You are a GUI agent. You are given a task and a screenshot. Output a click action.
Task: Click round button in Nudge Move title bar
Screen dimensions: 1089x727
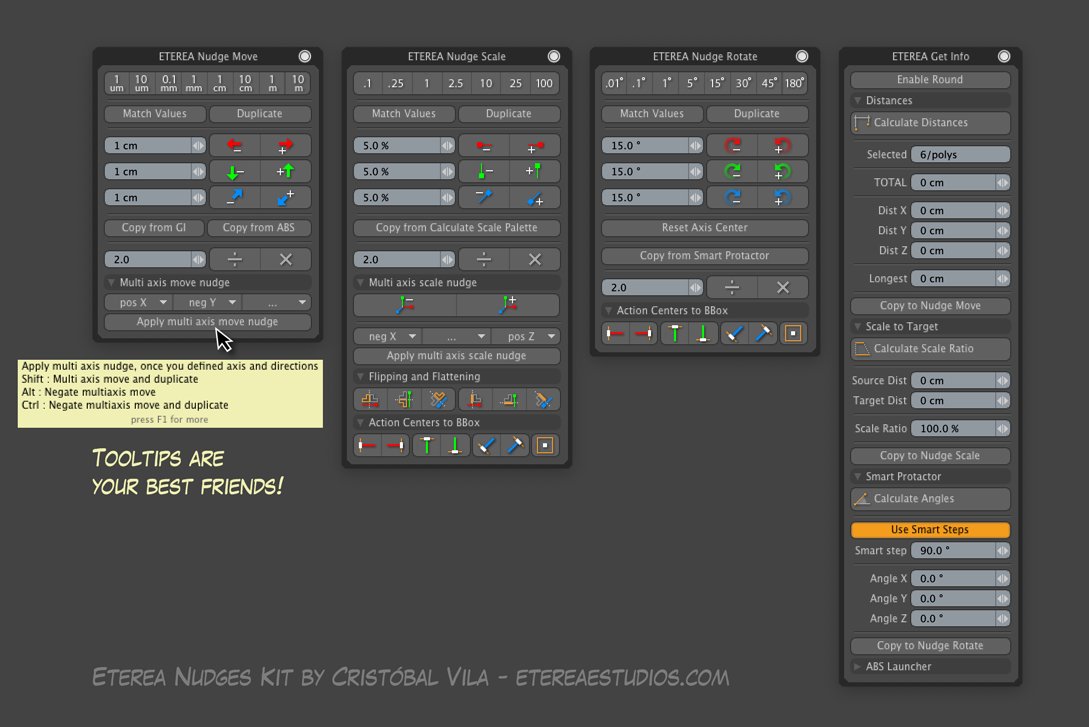[305, 56]
